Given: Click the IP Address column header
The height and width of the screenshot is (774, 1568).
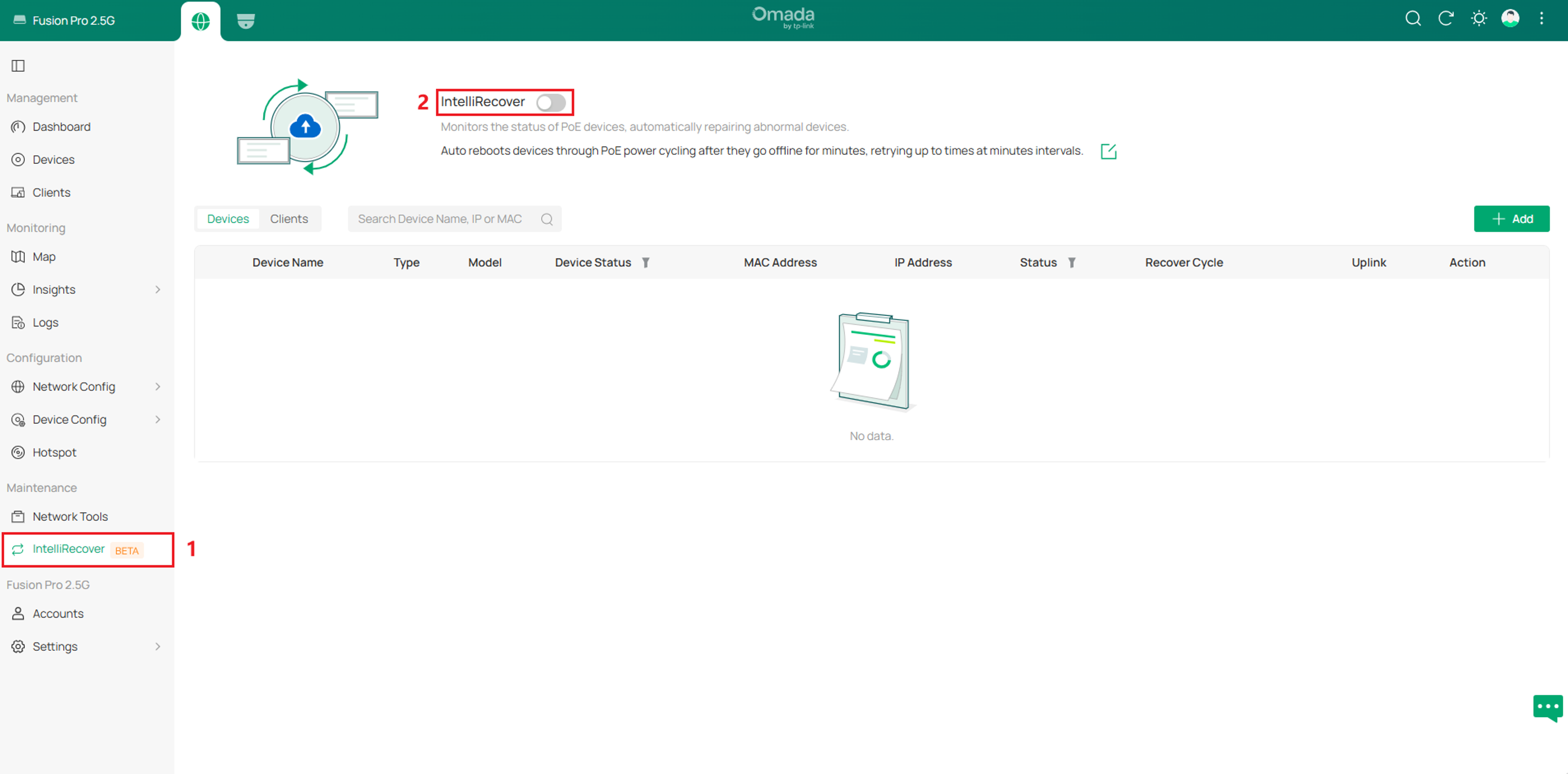Looking at the screenshot, I should [923, 262].
